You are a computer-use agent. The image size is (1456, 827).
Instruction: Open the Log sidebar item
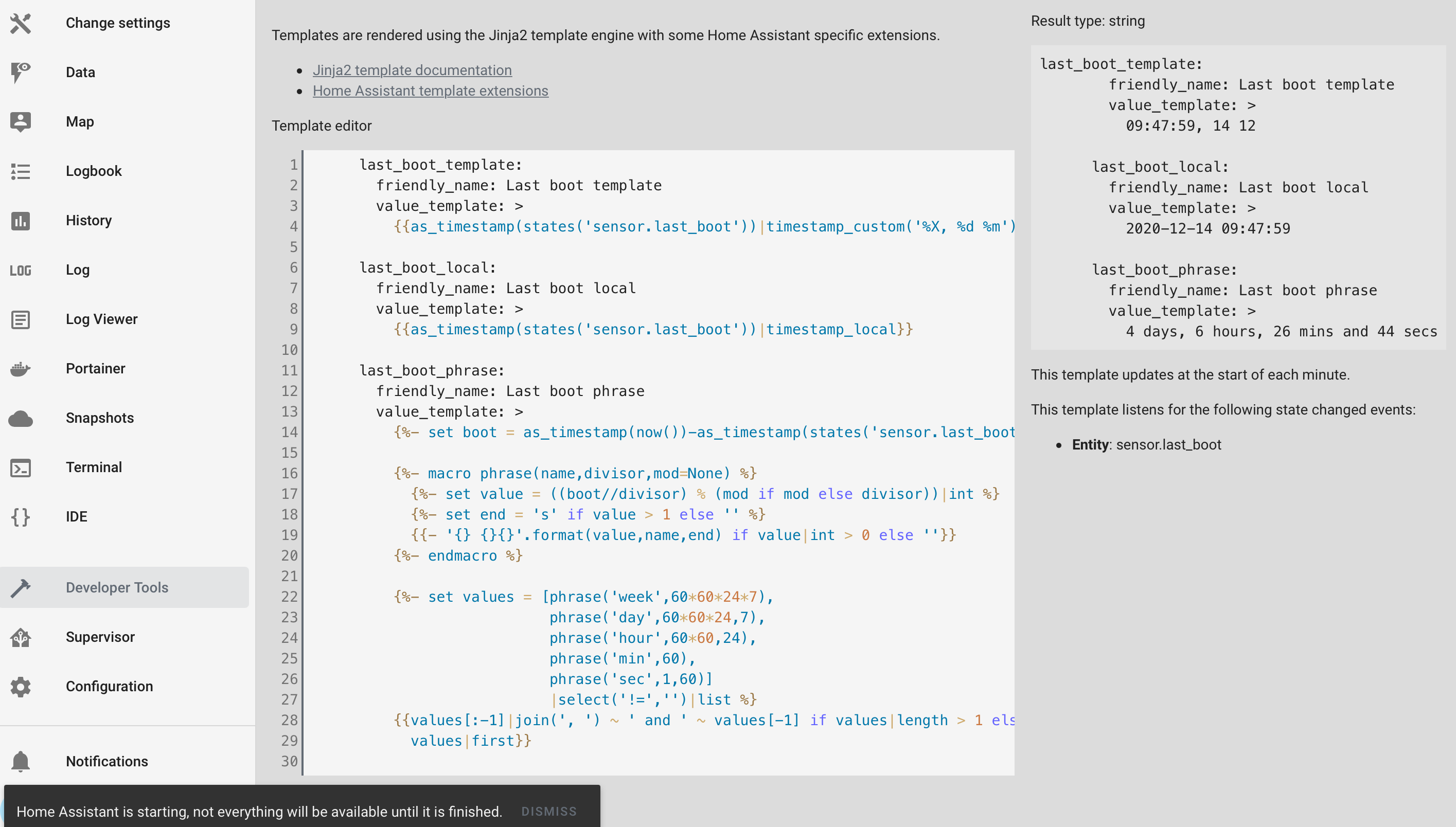(x=78, y=270)
